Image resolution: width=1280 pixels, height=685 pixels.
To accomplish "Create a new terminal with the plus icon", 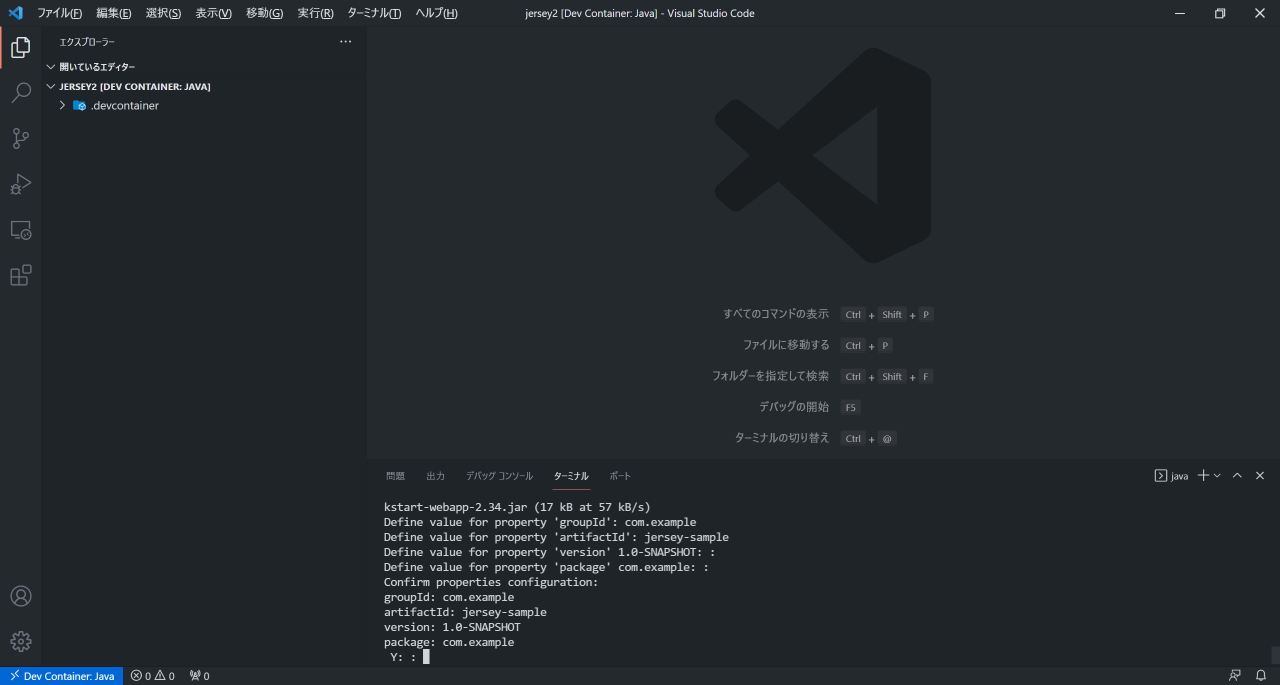I will point(1204,476).
